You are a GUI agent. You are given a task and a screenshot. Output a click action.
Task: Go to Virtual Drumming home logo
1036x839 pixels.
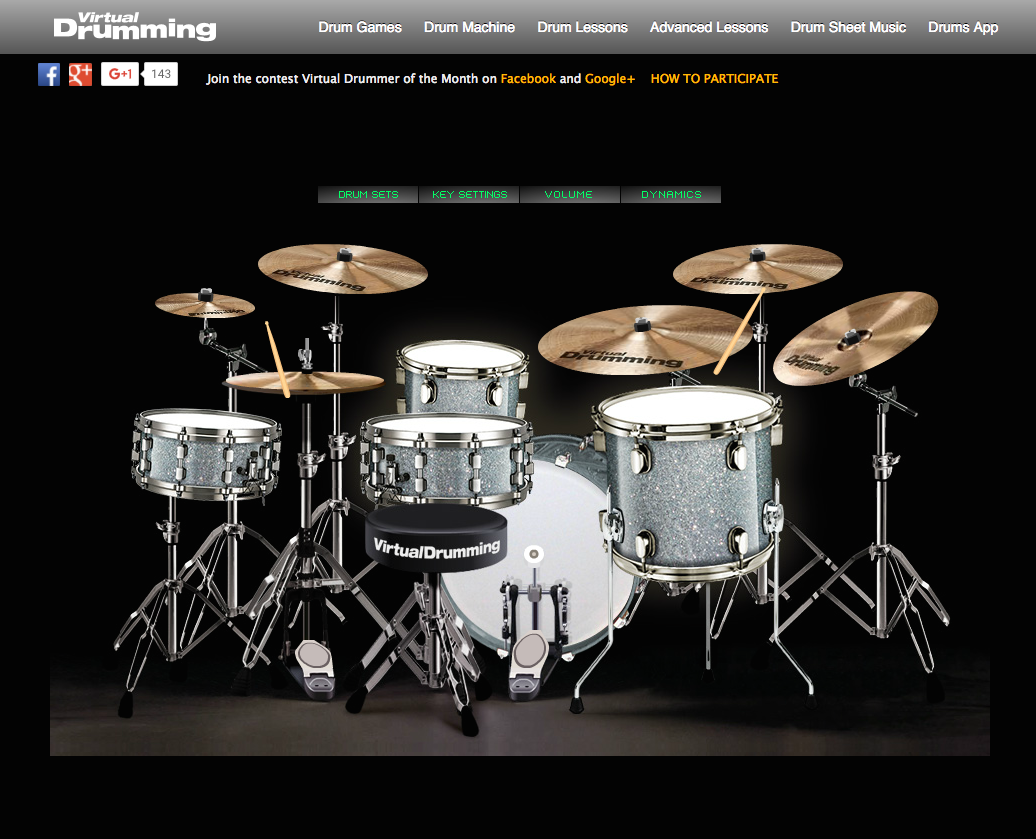135,26
